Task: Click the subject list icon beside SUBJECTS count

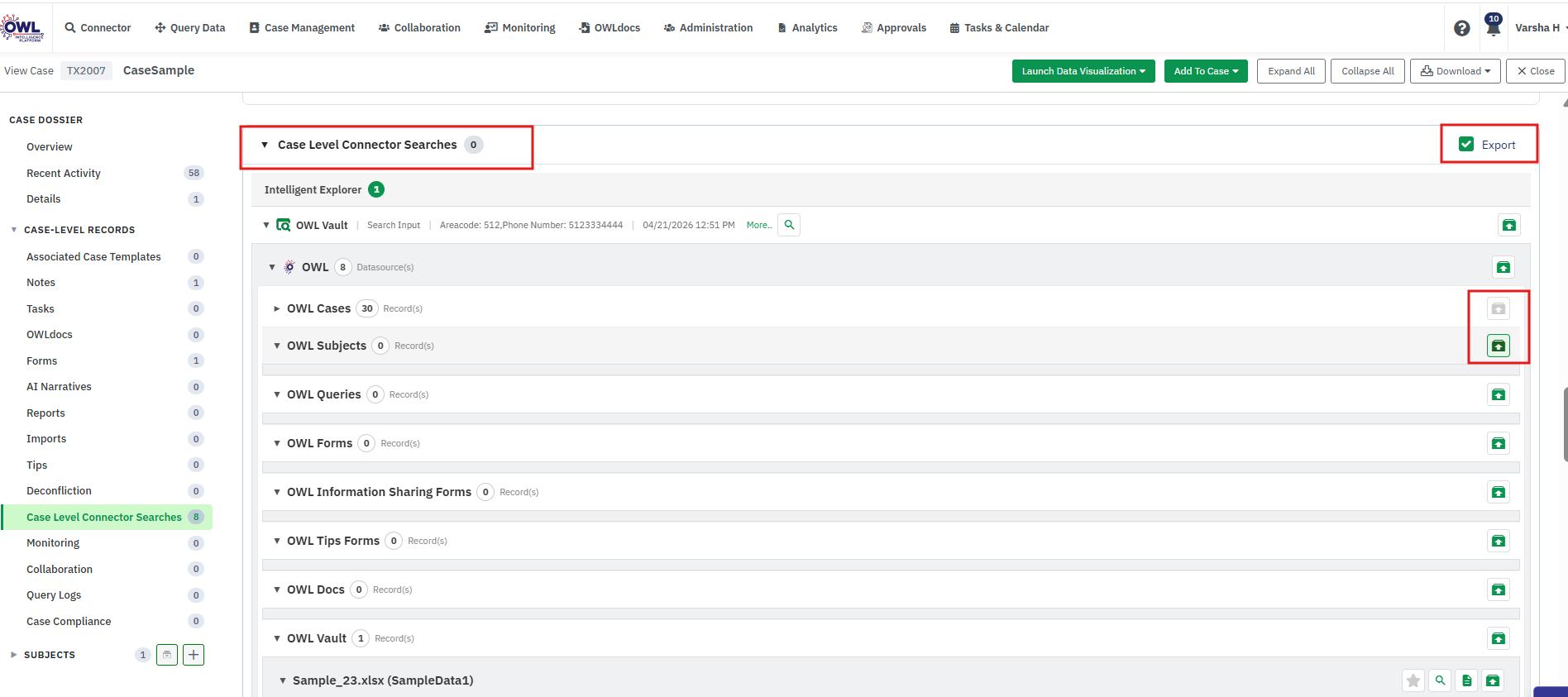Action: point(167,655)
